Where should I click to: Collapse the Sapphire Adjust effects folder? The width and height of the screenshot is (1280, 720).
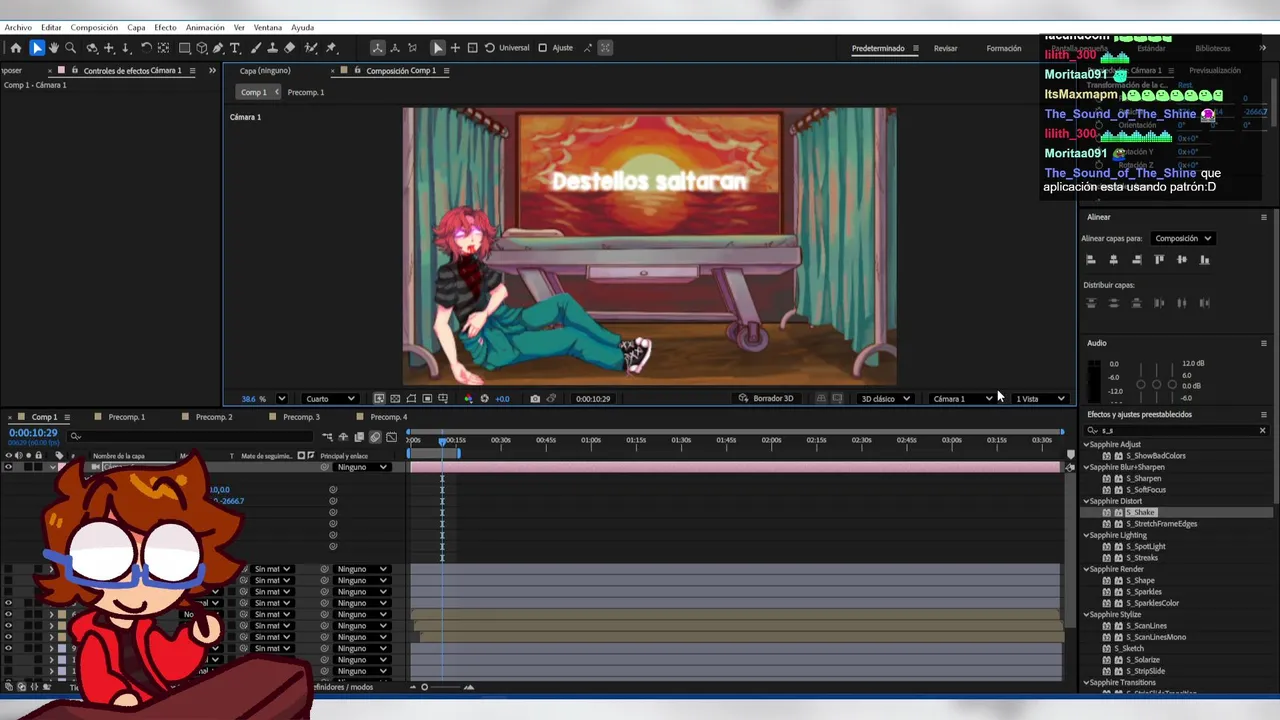click(x=1086, y=445)
